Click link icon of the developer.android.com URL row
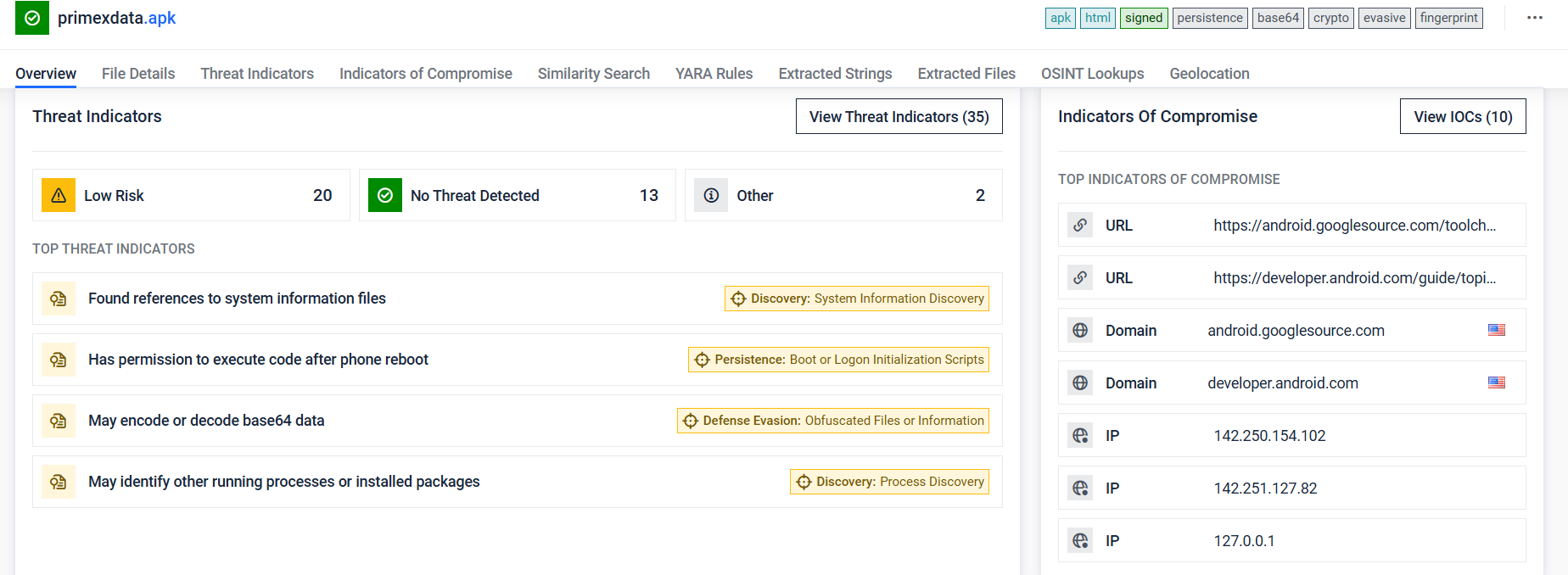 1080,277
